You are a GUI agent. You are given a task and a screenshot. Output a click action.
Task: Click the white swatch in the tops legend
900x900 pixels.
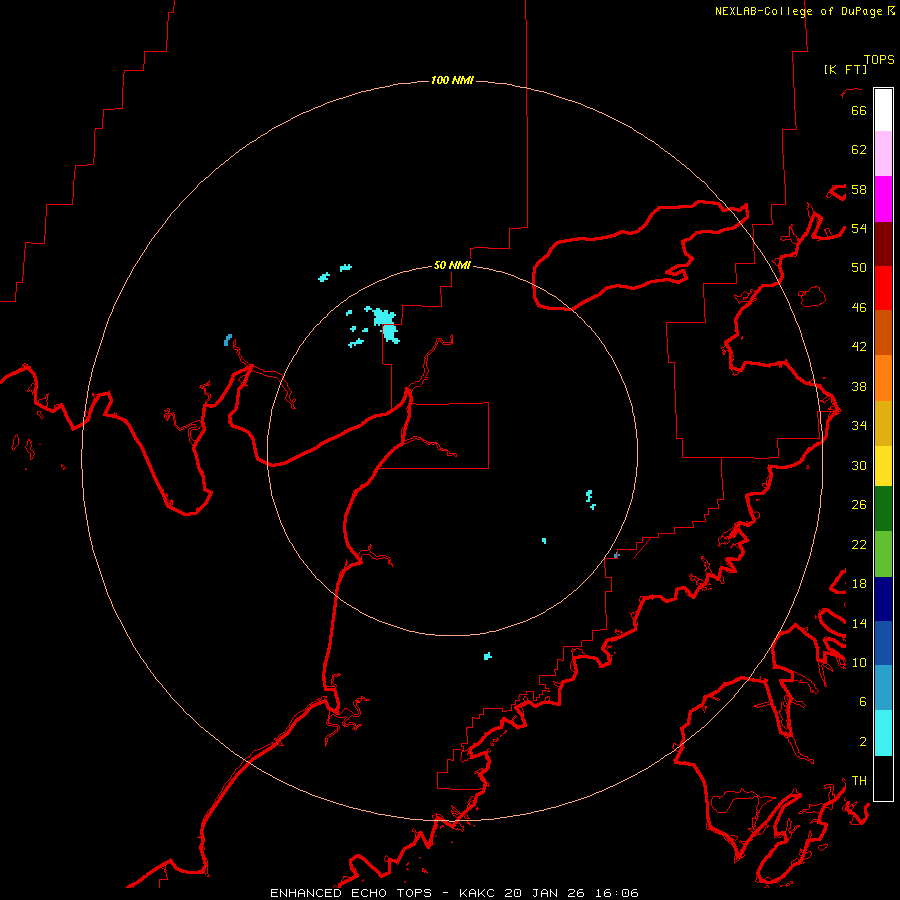click(883, 110)
